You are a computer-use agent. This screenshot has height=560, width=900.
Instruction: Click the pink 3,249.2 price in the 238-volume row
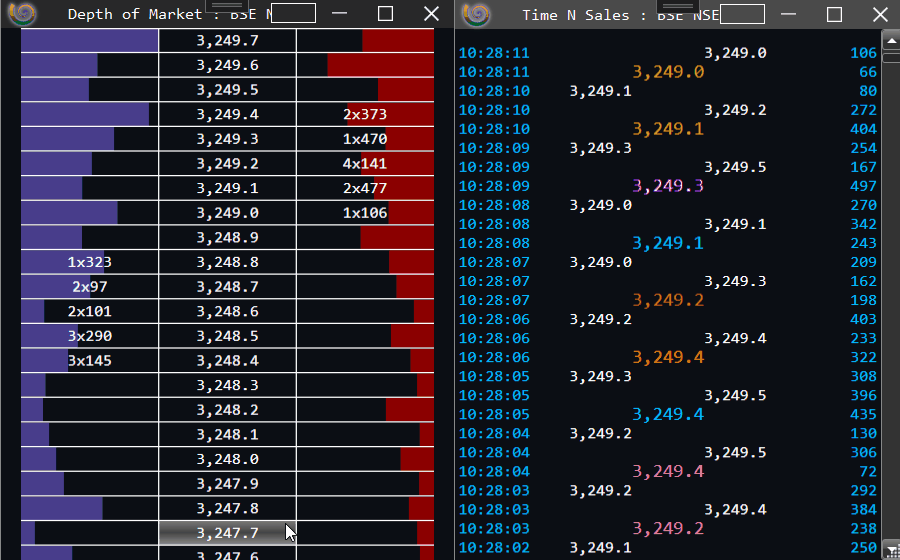(x=668, y=528)
